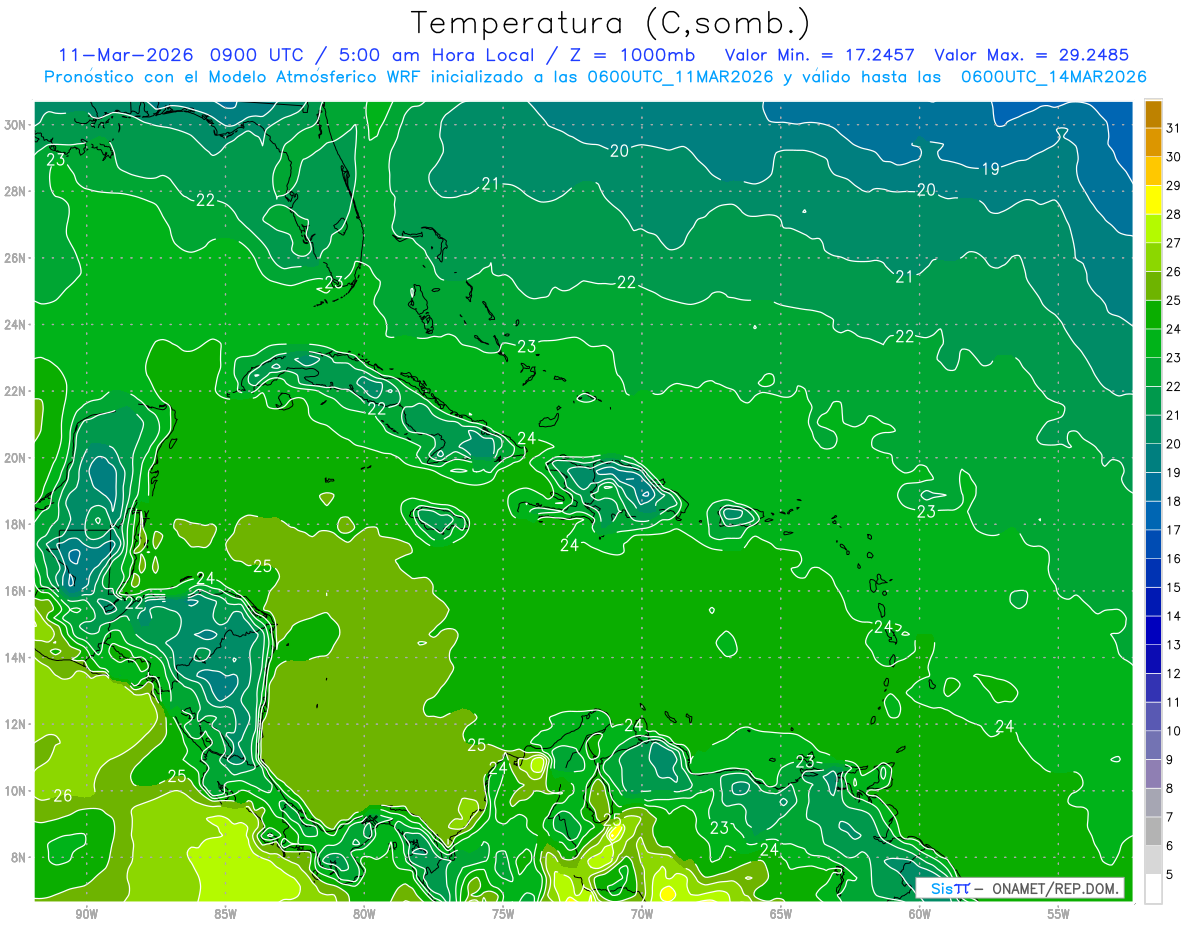
Task: Click the gray swatch between 7 and 8
Action: point(1154,802)
